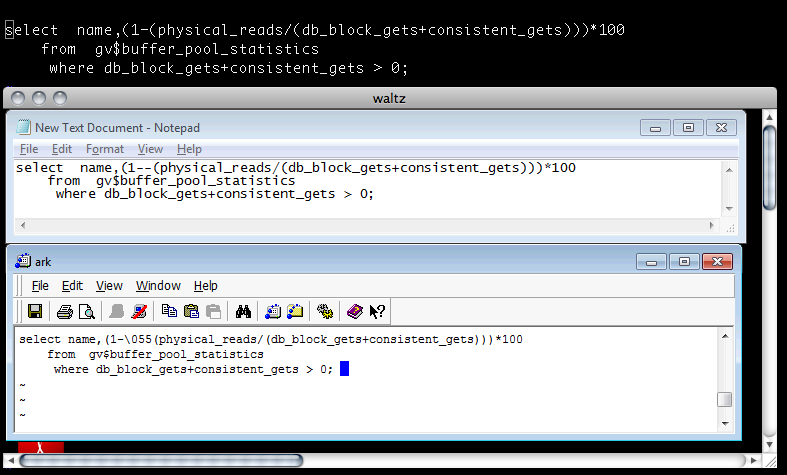Open the File menu in Notepad
The height and width of the screenshot is (475, 787).
tap(29, 149)
